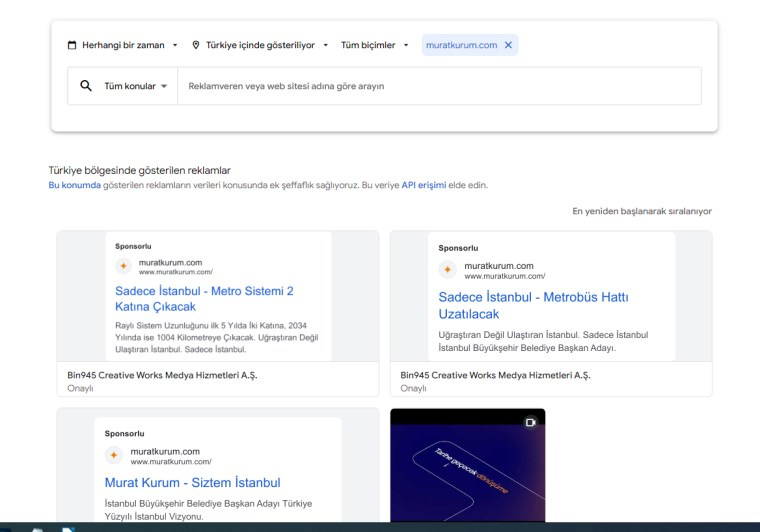
Task: Open the "Bu konumda" link
Action: click(x=74, y=185)
